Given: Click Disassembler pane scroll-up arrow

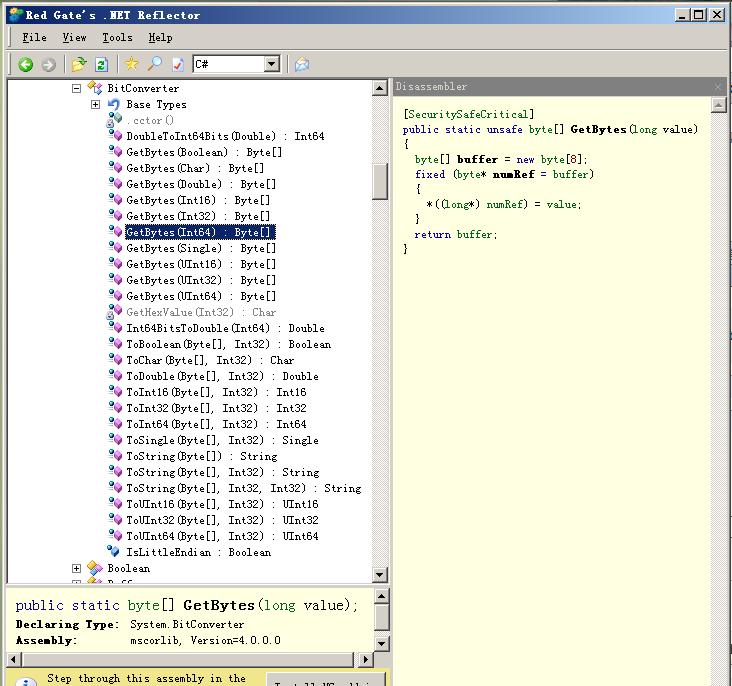Looking at the screenshot, I should [718, 105].
